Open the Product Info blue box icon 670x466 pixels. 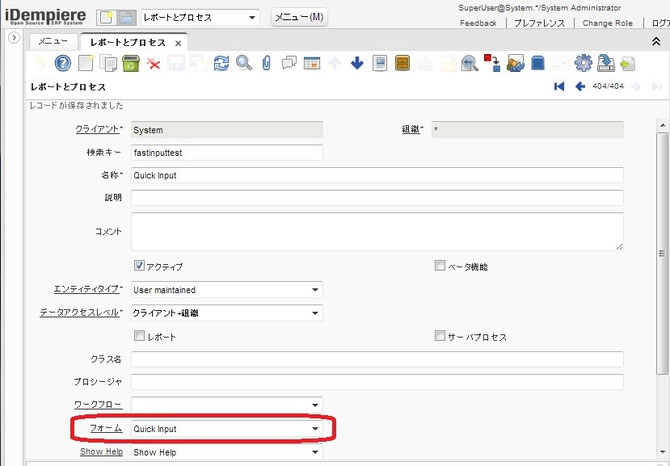[x=538, y=63]
